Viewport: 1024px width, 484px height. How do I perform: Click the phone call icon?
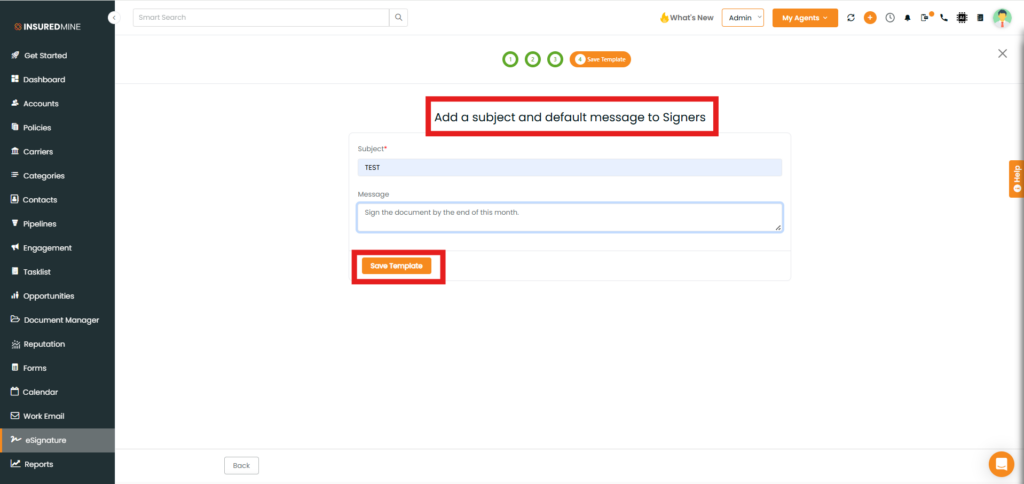943,18
